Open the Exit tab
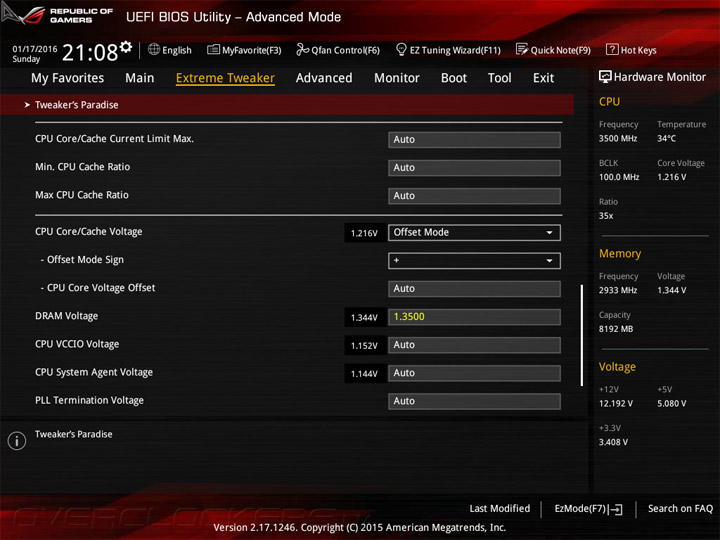The width and height of the screenshot is (720, 540). [543, 78]
